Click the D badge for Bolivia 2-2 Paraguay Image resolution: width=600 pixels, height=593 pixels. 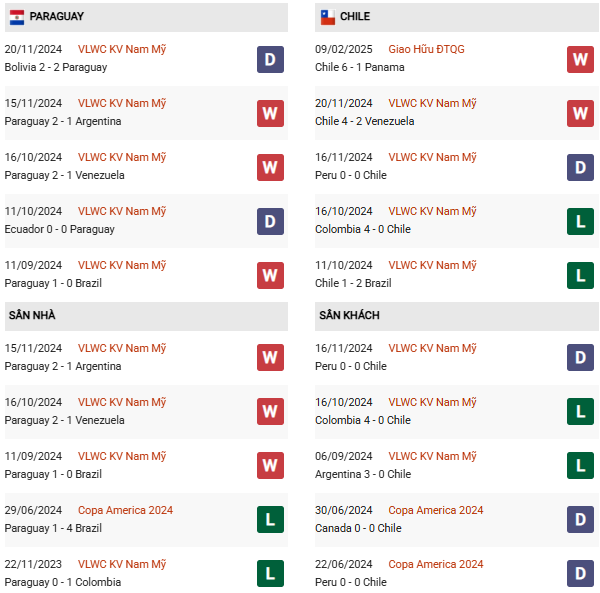[270, 59]
